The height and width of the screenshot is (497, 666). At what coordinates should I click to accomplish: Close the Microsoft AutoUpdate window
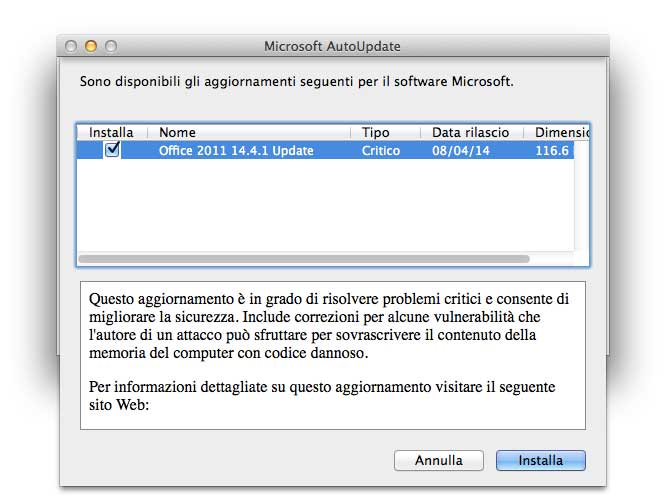[x=71, y=46]
